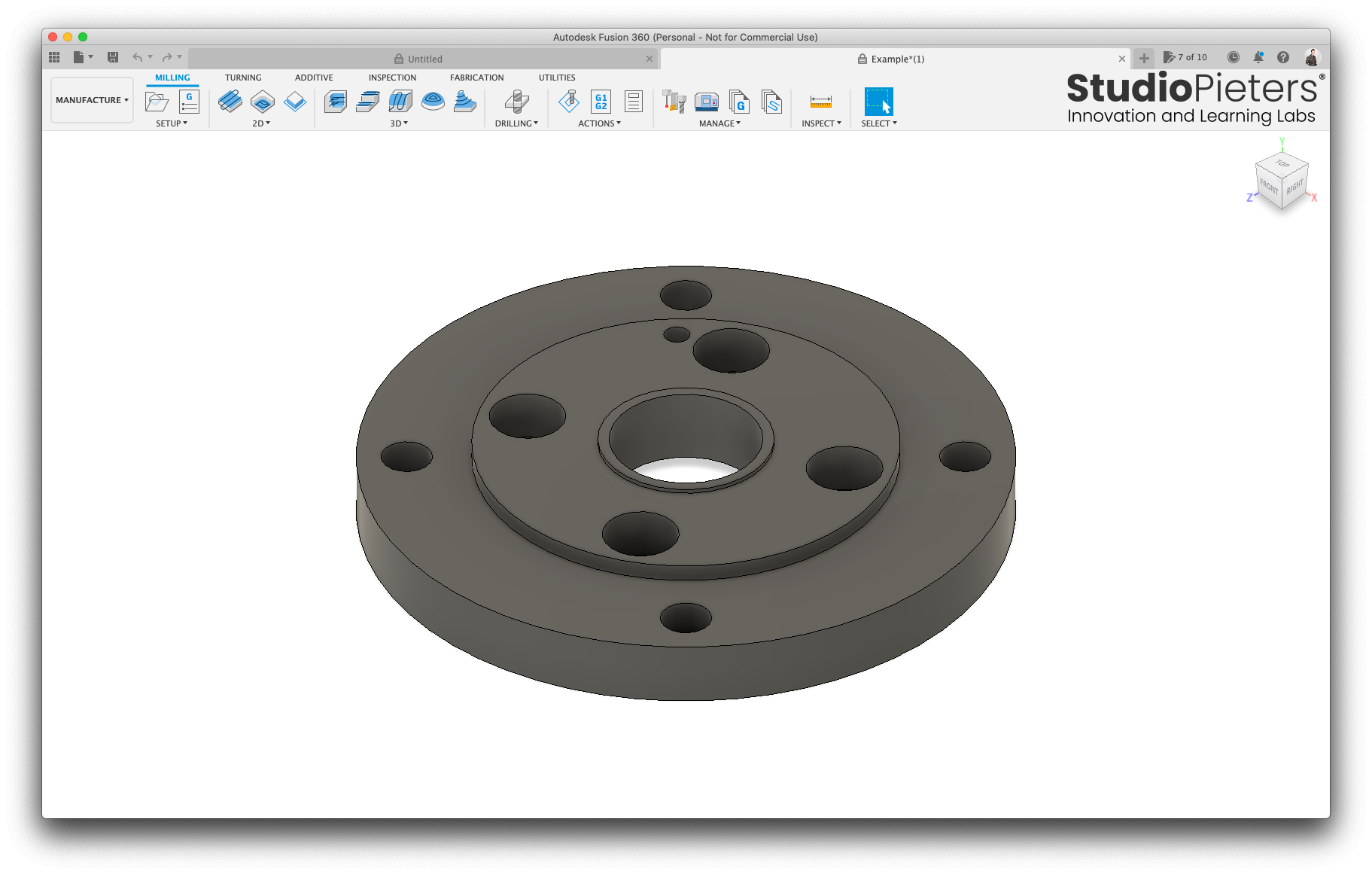Switch to the FABRICATION tab
The image size is (1372, 874).
pos(476,78)
